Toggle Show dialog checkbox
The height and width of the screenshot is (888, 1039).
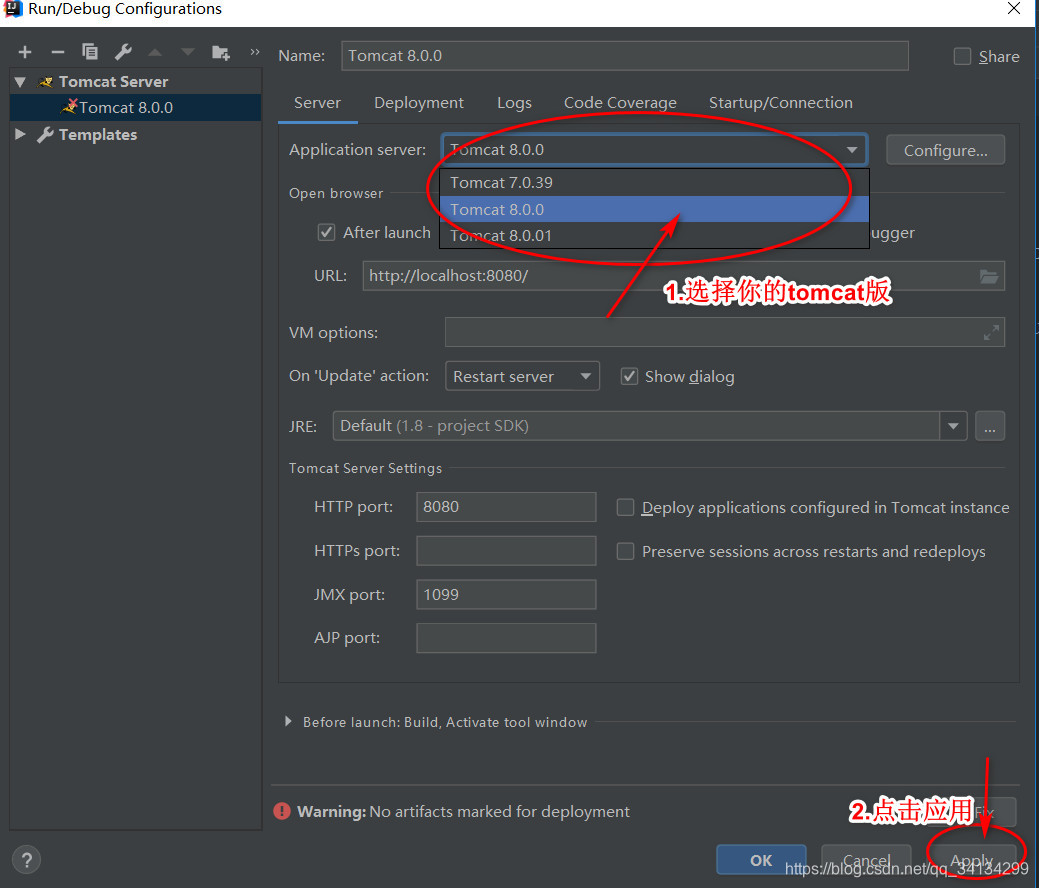(629, 376)
